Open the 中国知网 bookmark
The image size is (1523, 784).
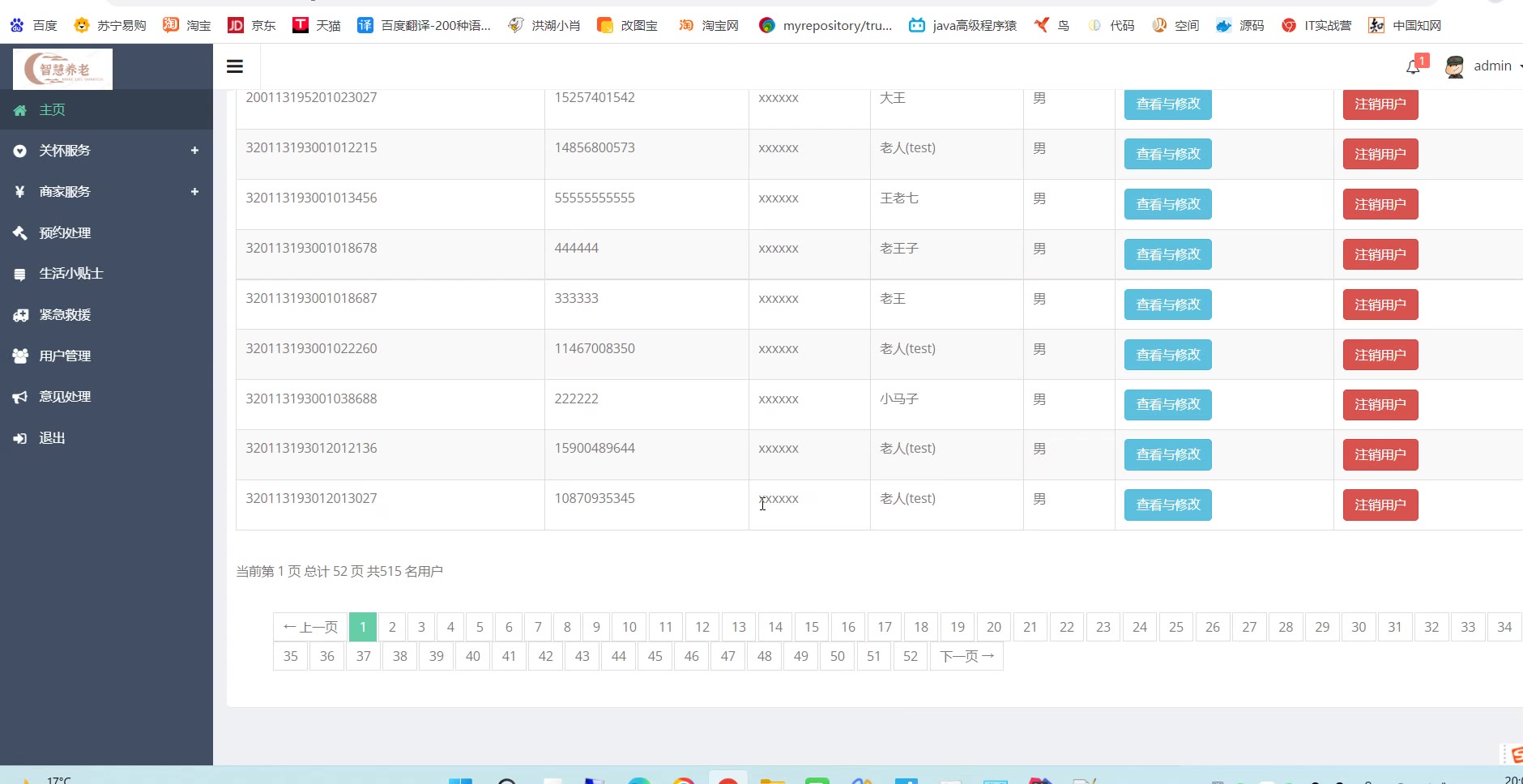(x=1405, y=25)
